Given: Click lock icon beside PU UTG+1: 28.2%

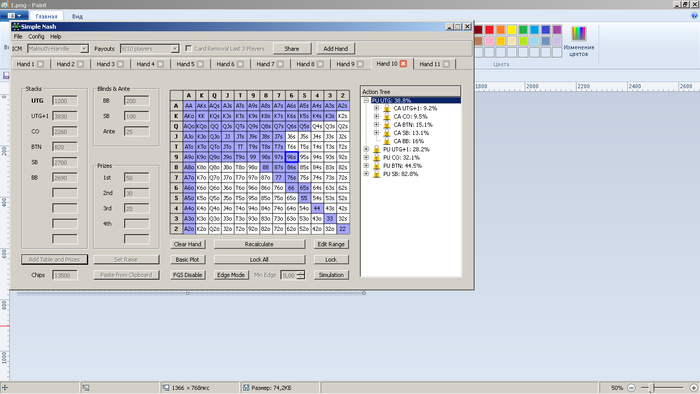Looking at the screenshot, I should coord(376,149).
